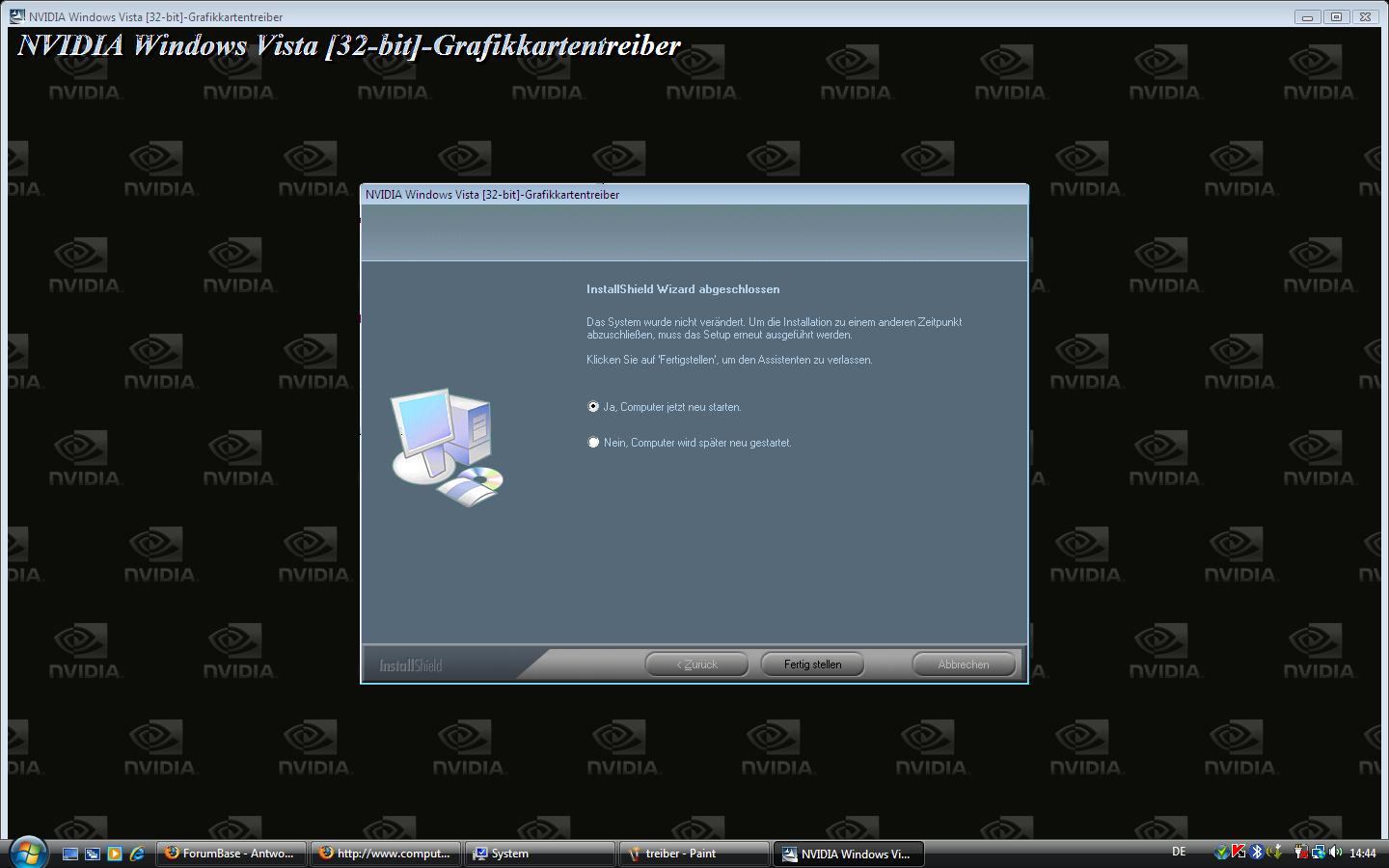Screen dimensions: 1389x868
Task: Switch to 'treiber - Paint' taskbar window
Action: click(x=694, y=854)
